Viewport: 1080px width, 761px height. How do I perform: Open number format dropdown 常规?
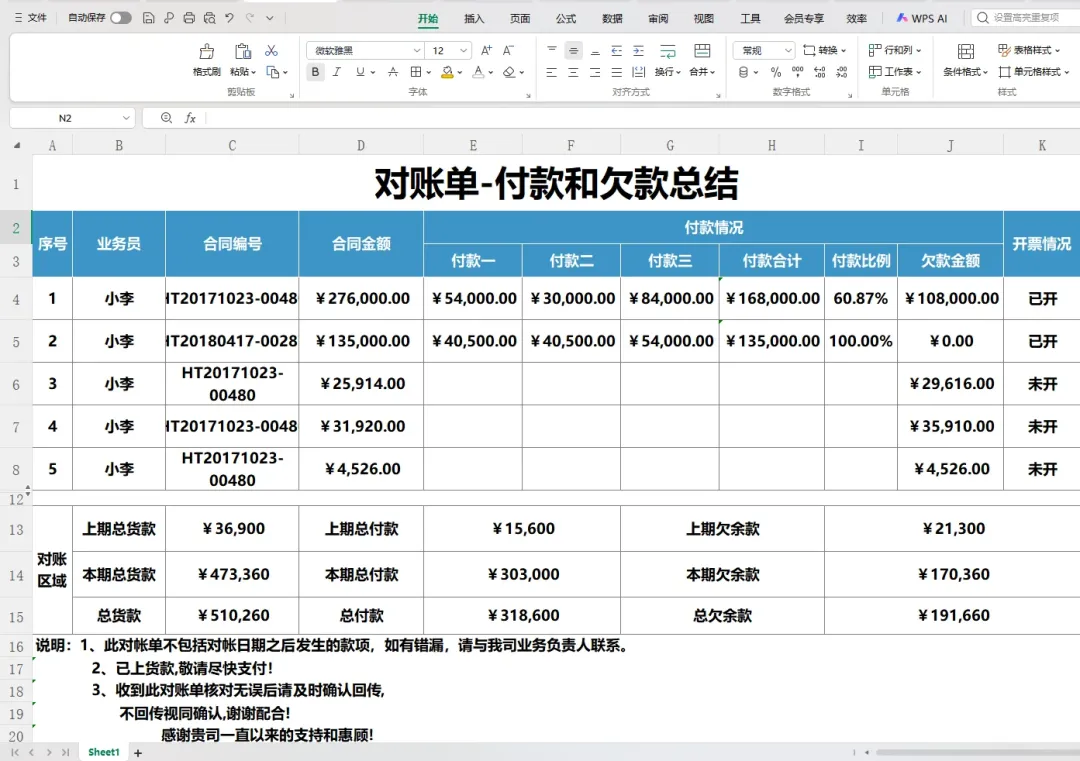pos(788,50)
